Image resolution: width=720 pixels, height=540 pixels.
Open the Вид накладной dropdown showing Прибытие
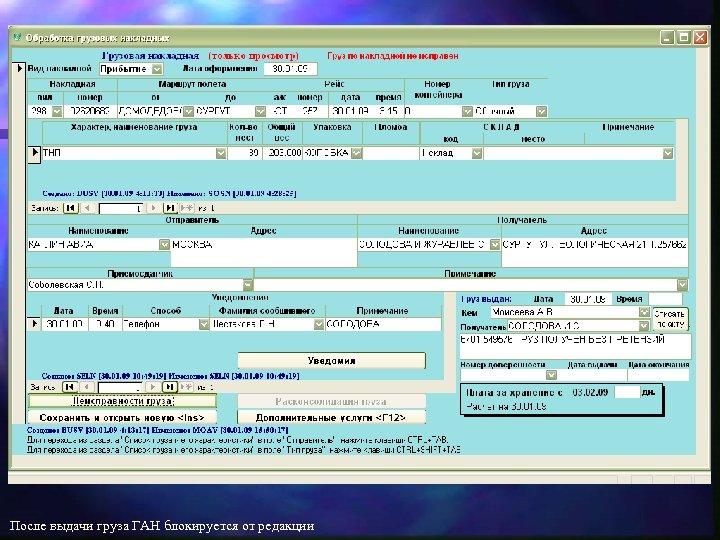(157, 69)
